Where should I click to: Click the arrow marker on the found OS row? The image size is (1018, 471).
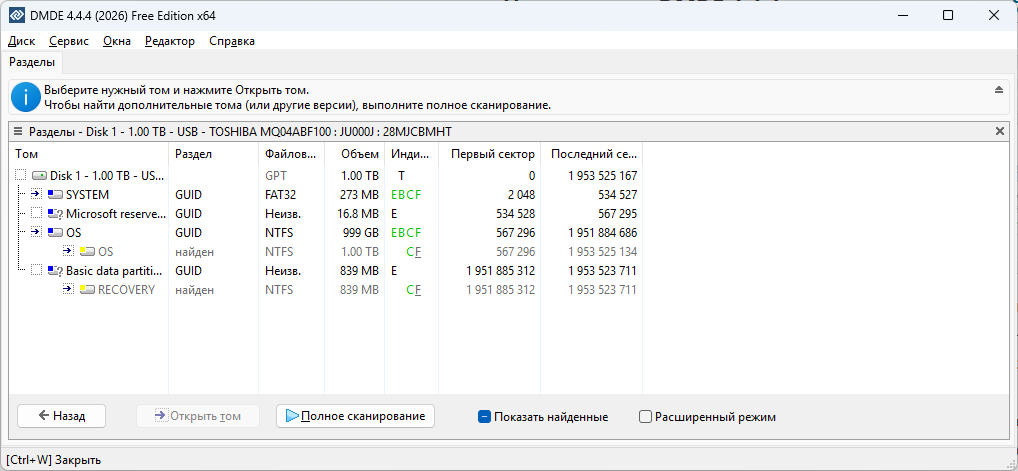pyautogui.click(x=68, y=251)
